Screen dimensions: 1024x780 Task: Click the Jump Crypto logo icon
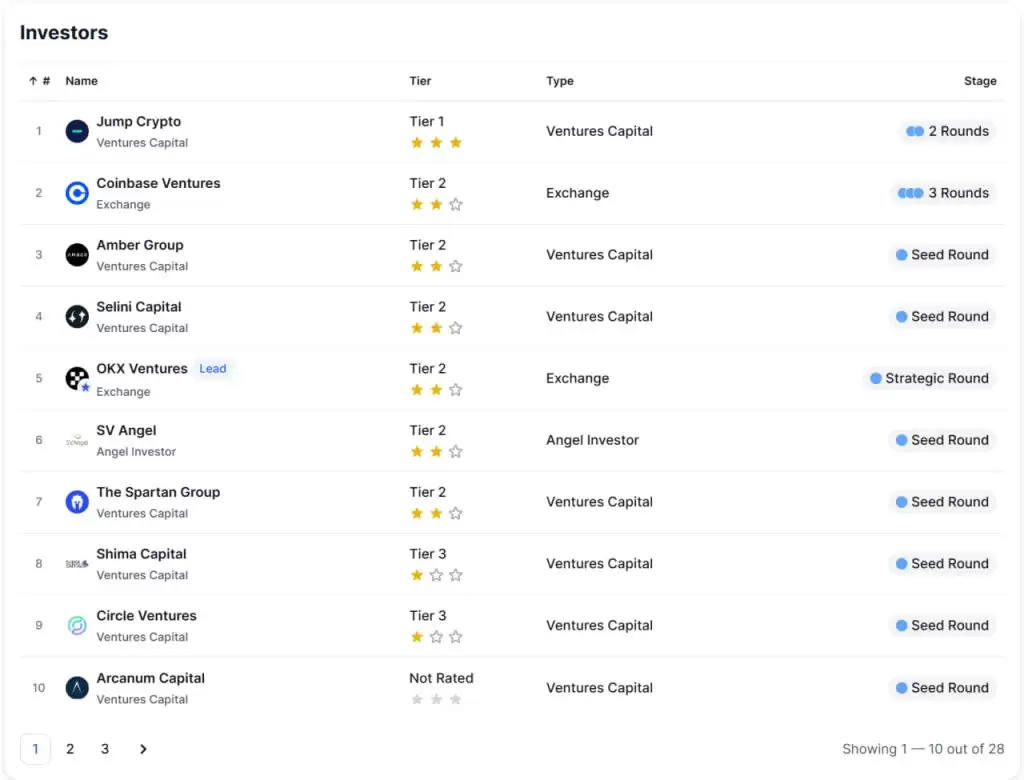(x=77, y=131)
